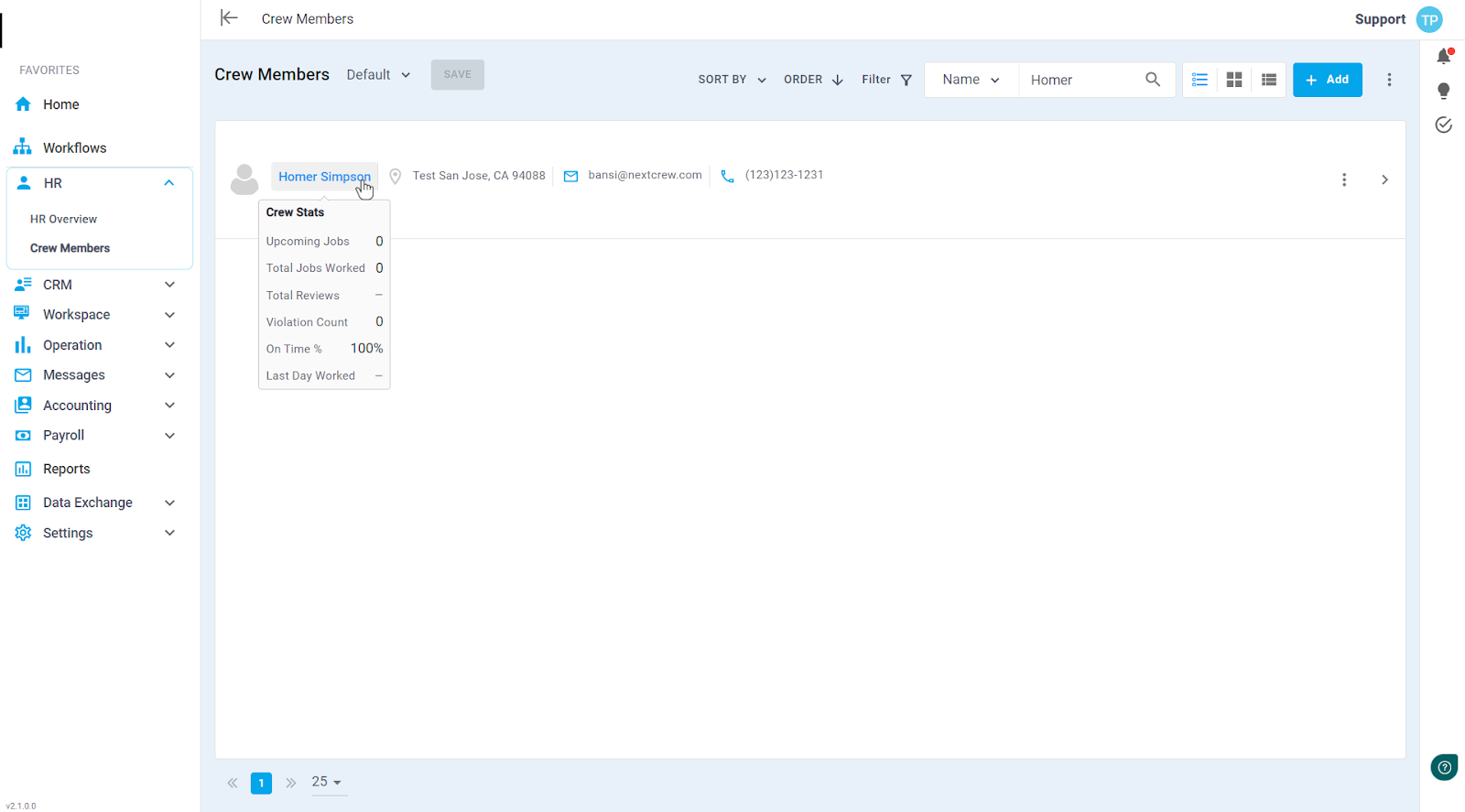Click the location pin icon in Homer's row
1465x812 pixels.
tap(396, 176)
